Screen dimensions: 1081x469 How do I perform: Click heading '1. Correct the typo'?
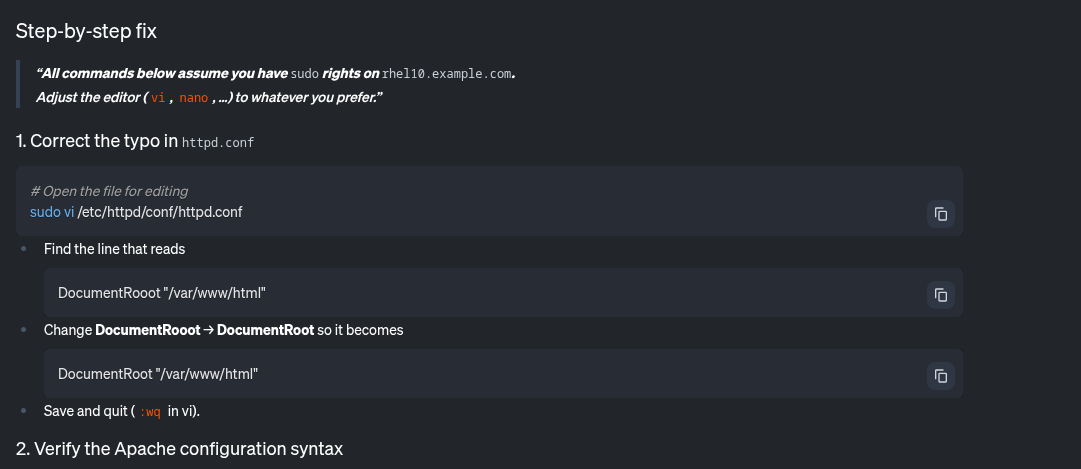(97, 141)
